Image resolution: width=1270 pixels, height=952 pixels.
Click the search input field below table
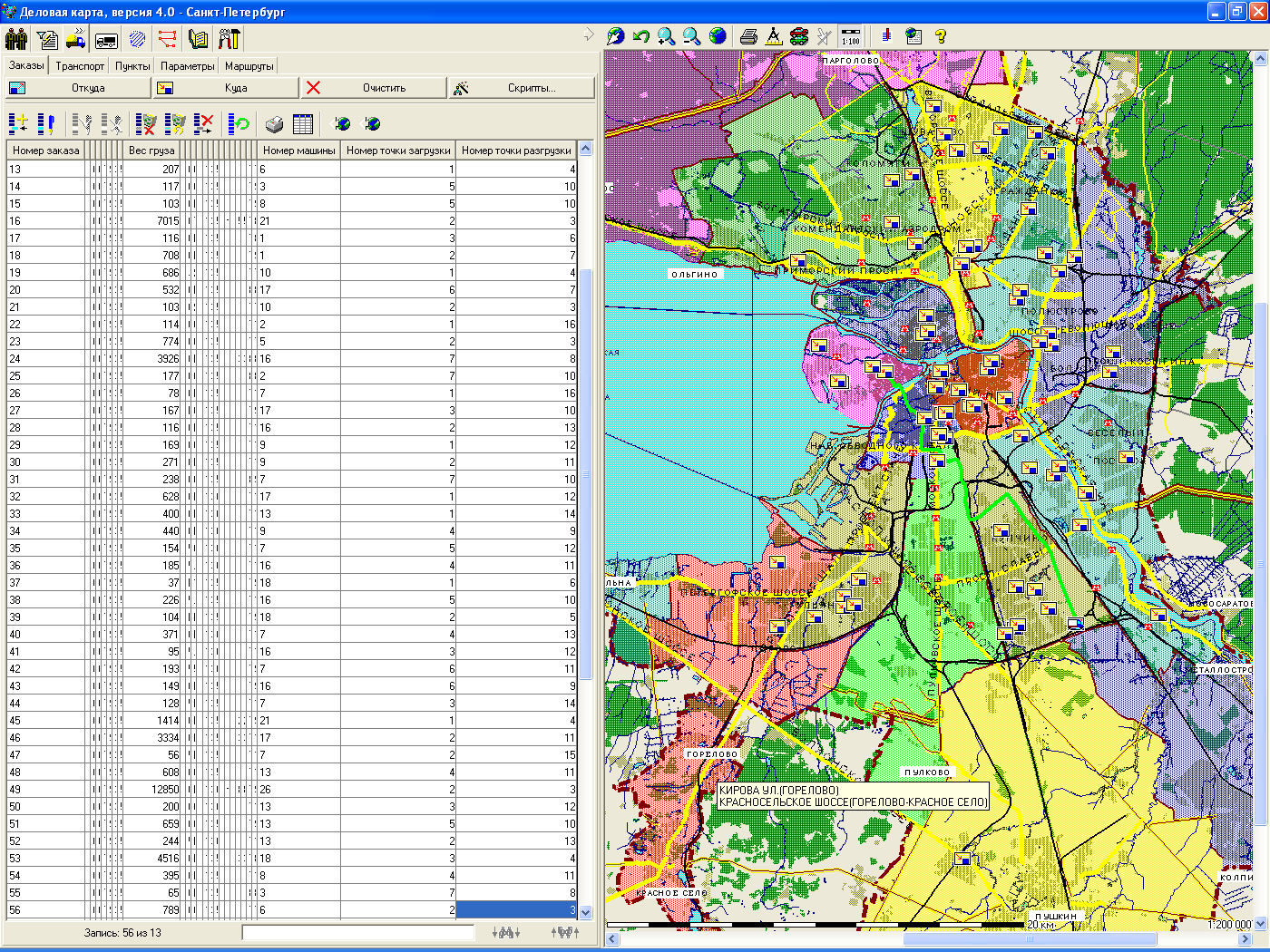[358, 932]
